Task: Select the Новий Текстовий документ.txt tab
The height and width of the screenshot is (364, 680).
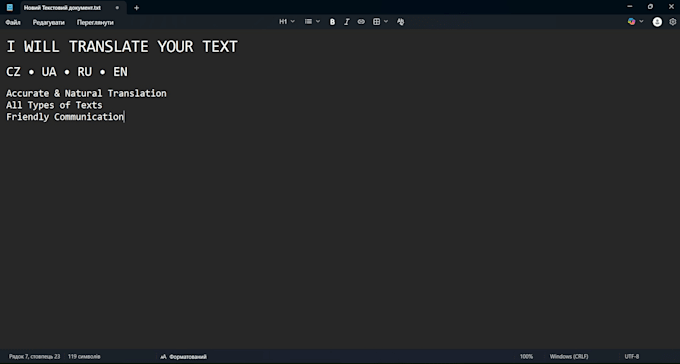Action: pyautogui.click(x=62, y=8)
